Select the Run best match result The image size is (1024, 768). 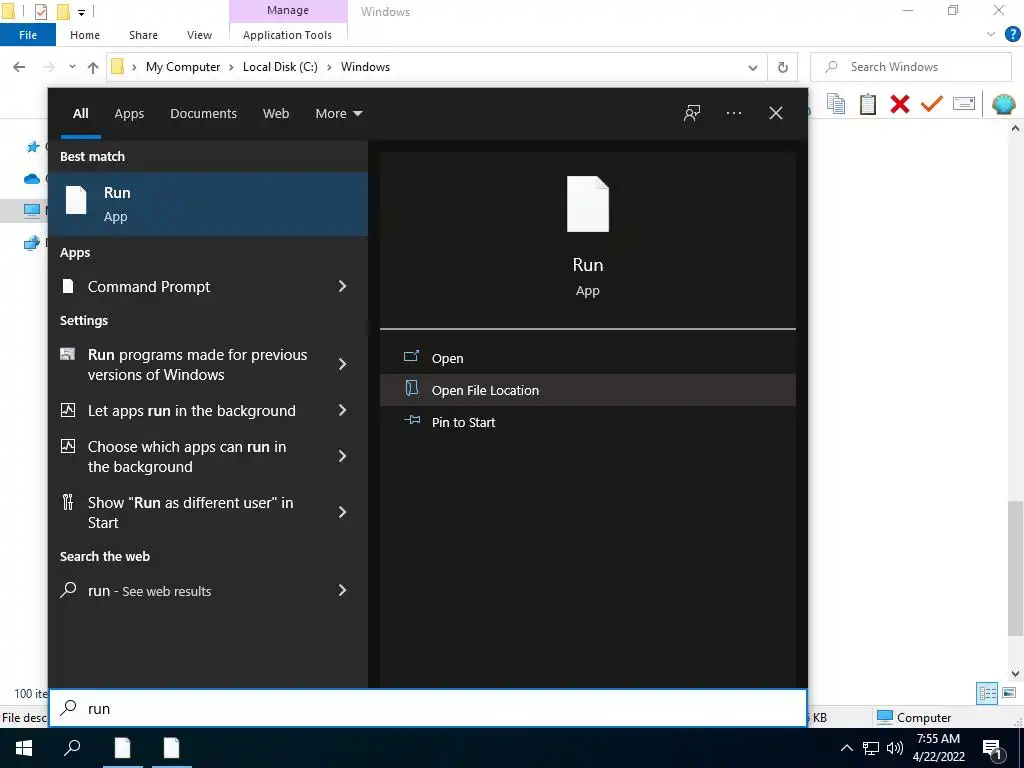point(208,204)
